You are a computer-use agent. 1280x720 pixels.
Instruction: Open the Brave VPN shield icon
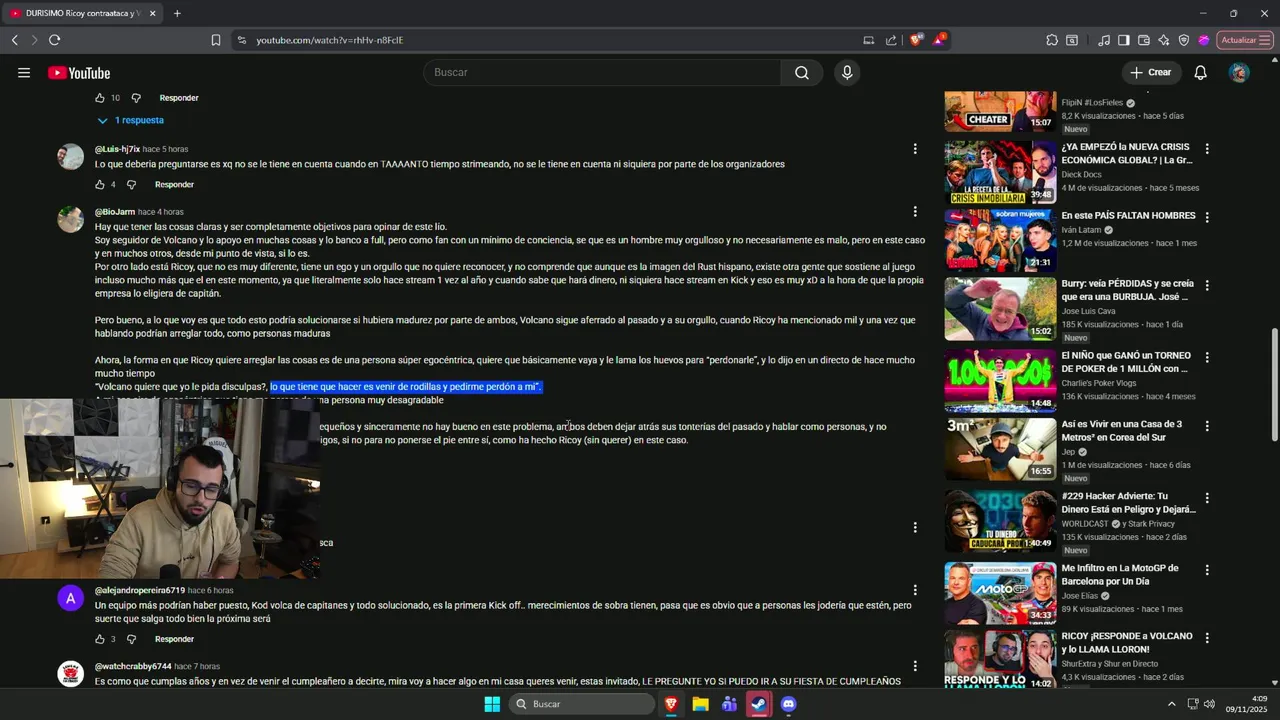click(1184, 40)
